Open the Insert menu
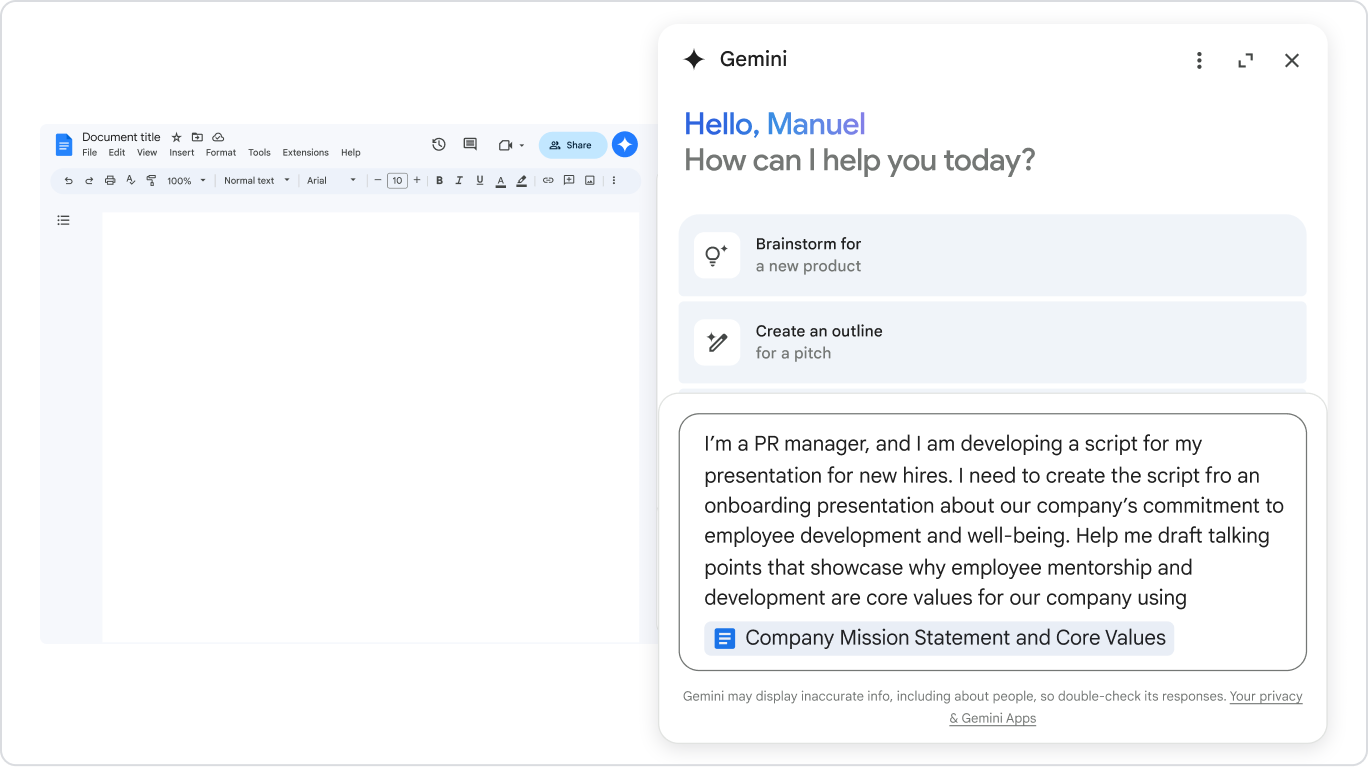This screenshot has width=1368, height=767. tap(181, 152)
